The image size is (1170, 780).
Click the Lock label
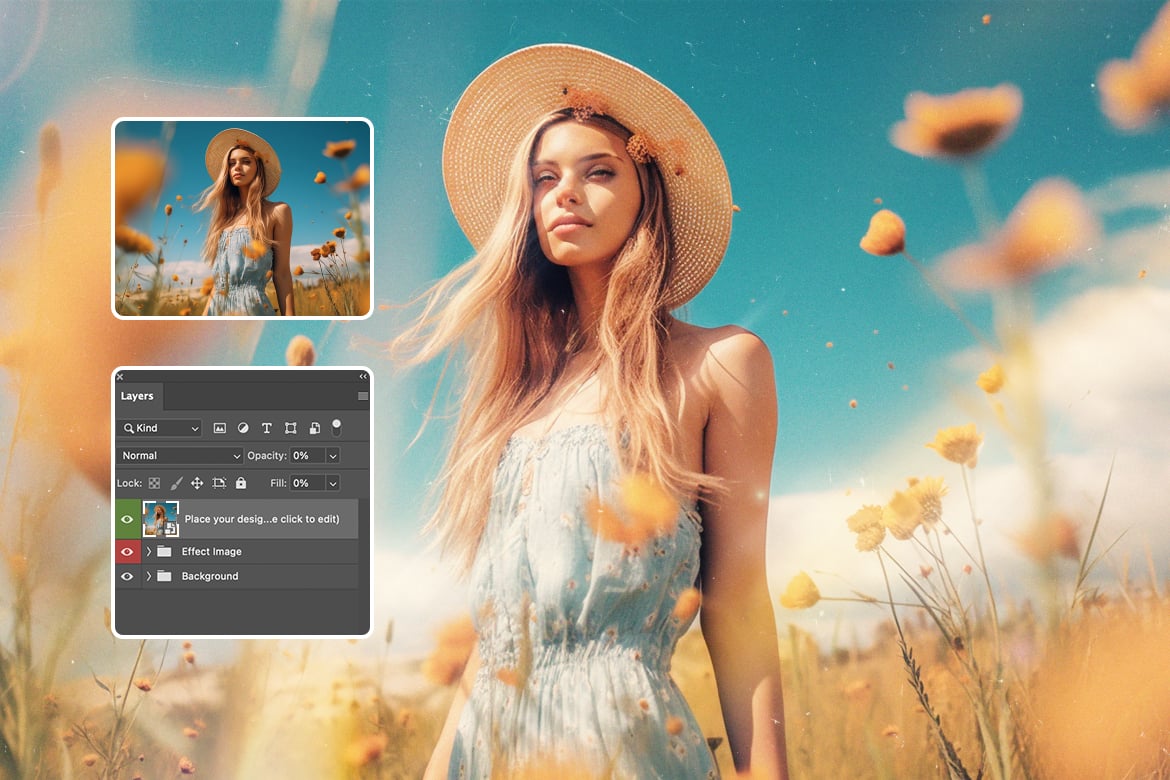click(129, 483)
